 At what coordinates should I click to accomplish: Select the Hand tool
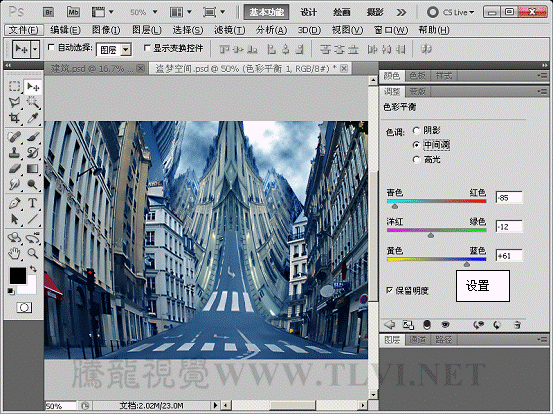[14, 253]
